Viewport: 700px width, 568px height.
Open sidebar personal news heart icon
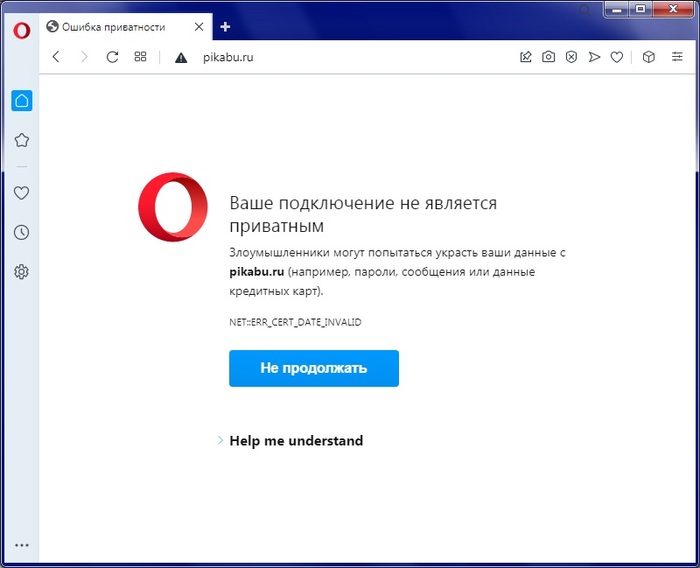[x=21, y=193]
